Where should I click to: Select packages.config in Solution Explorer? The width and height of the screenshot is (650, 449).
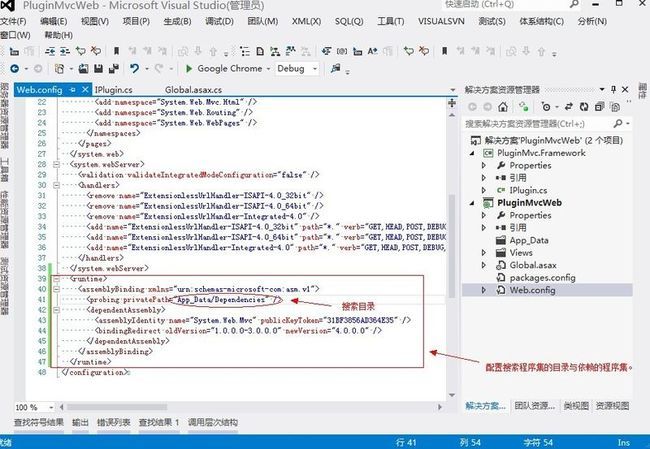click(542, 278)
